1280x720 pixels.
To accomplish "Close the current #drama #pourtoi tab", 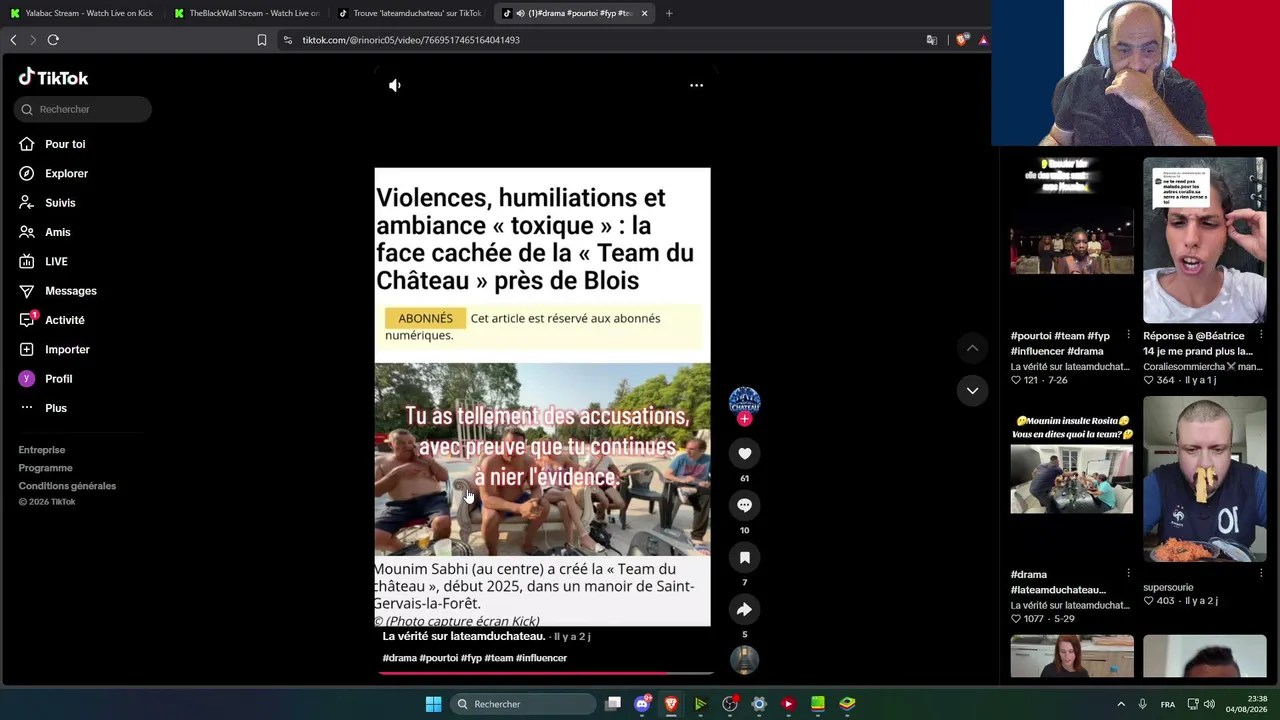I will (x=644, y=13).
